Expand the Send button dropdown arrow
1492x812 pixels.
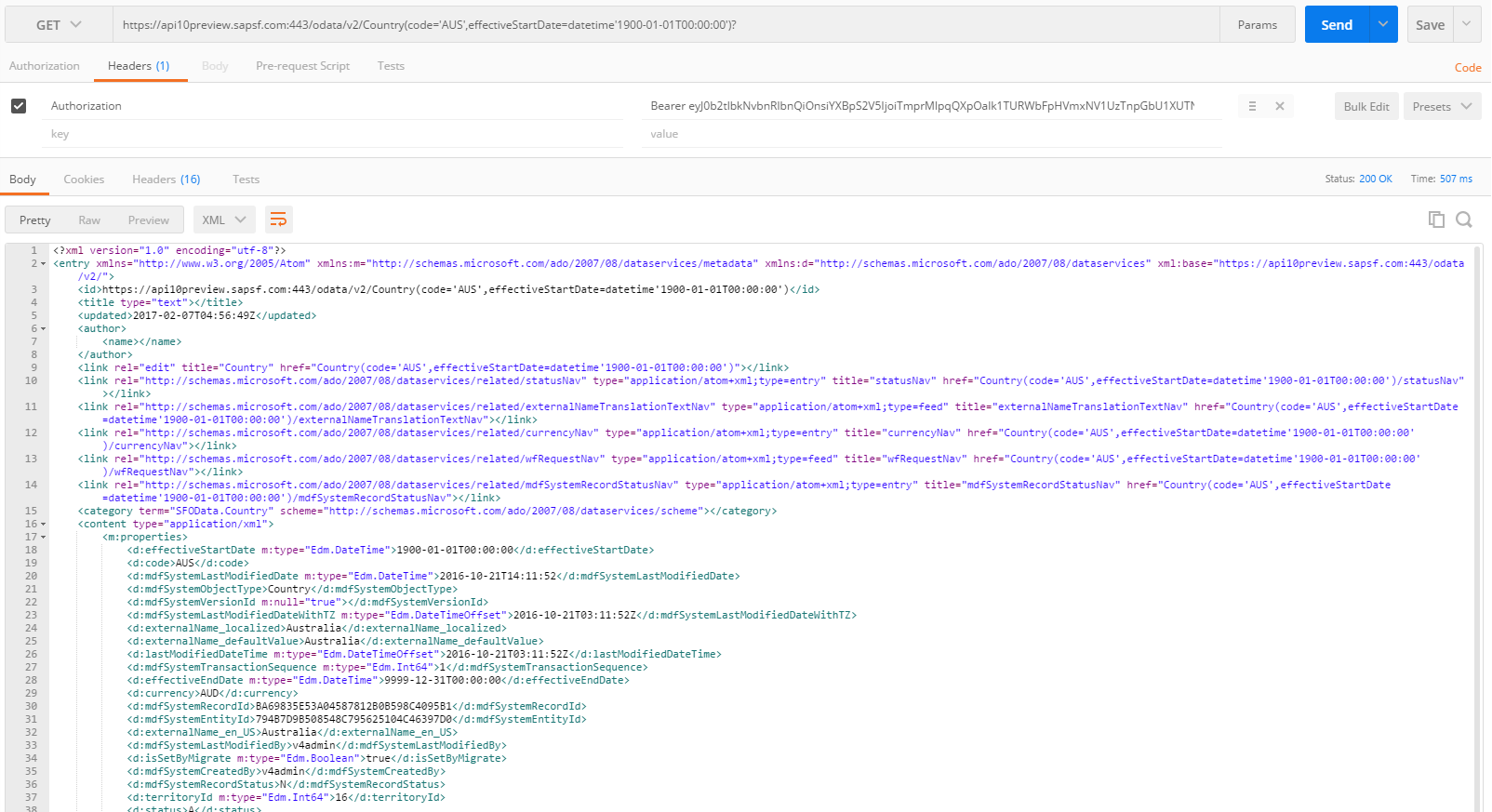point(1383,25)
